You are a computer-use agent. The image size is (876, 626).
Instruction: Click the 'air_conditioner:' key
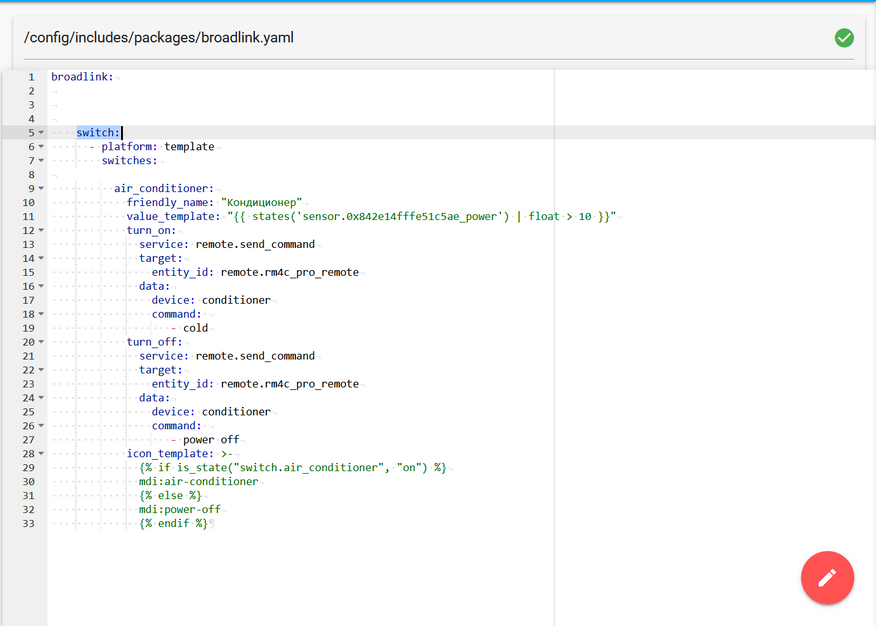click(x=164, y=188)
